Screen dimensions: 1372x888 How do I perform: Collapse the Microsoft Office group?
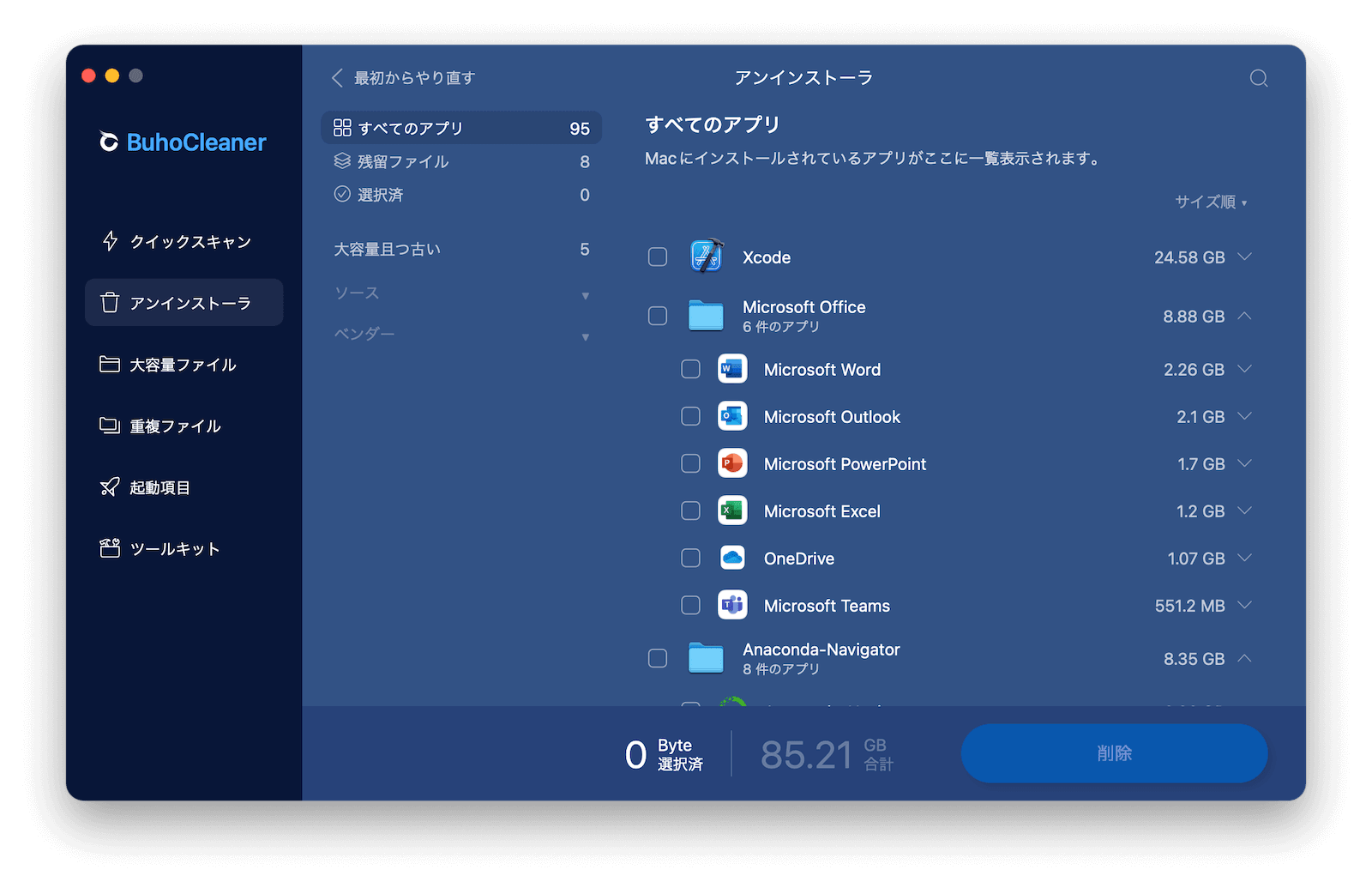[x=1245, y=316]
